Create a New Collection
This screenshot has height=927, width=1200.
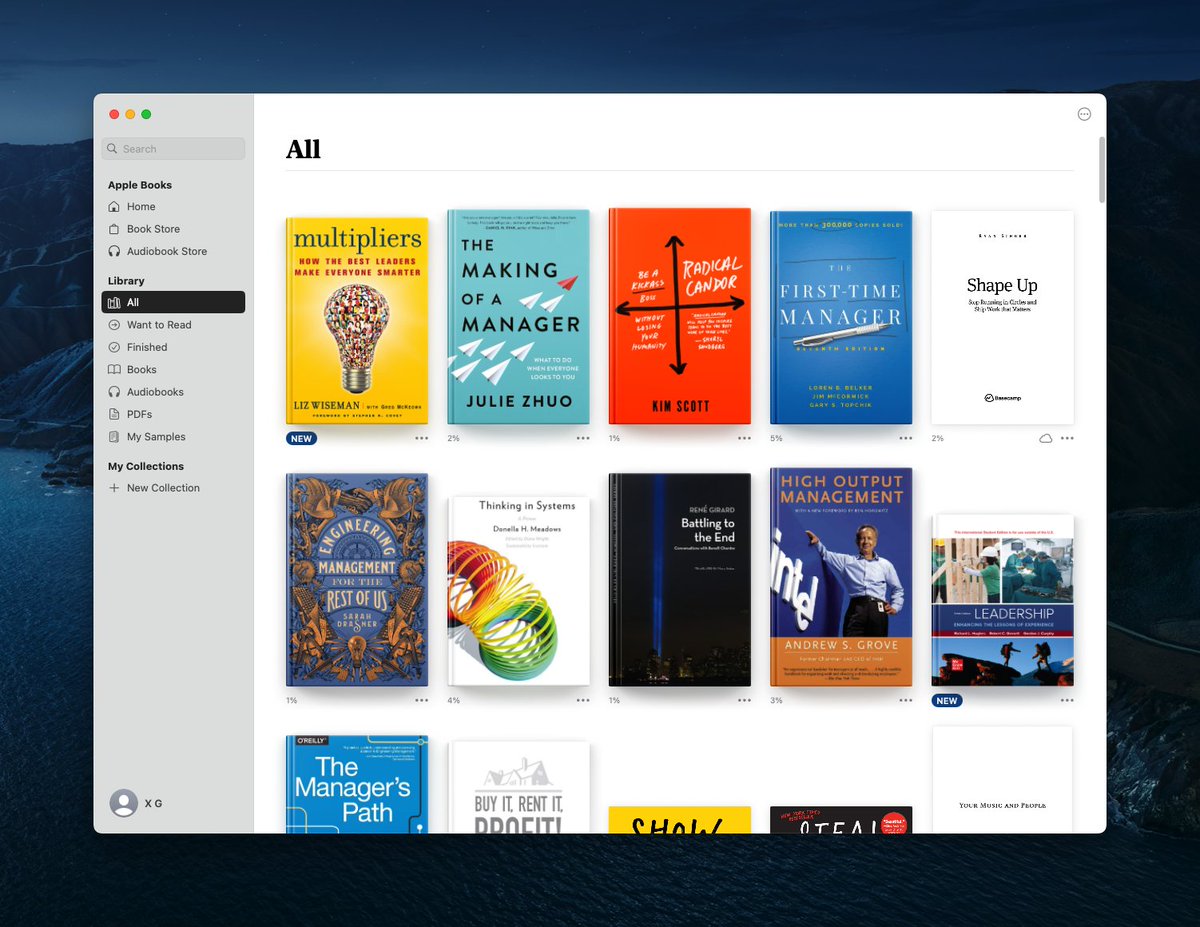coord(173,488)
